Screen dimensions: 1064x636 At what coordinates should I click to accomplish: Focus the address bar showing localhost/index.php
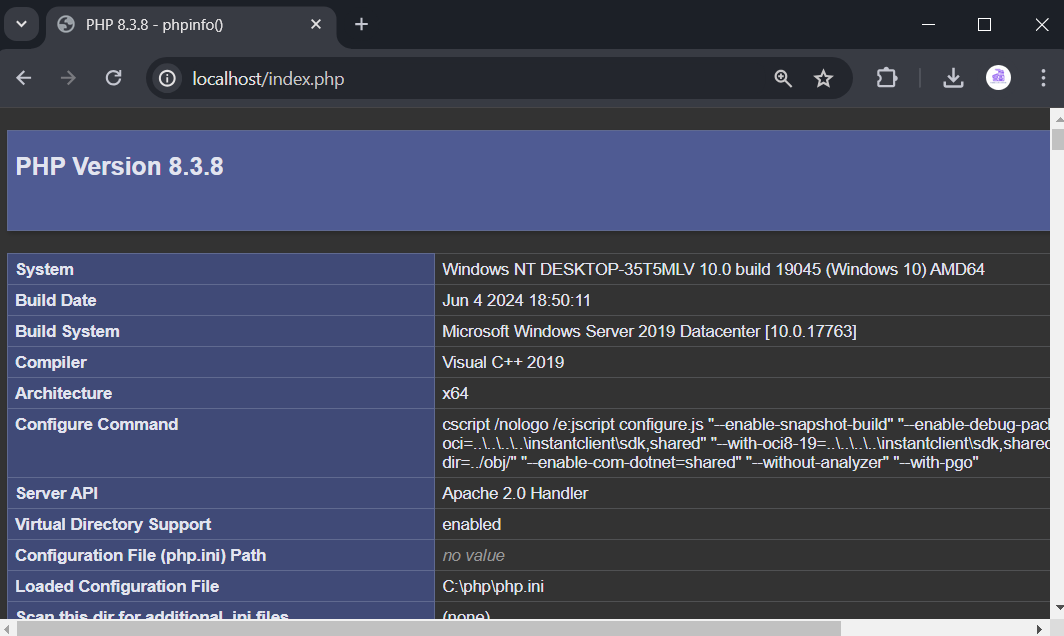coord(268,79)
